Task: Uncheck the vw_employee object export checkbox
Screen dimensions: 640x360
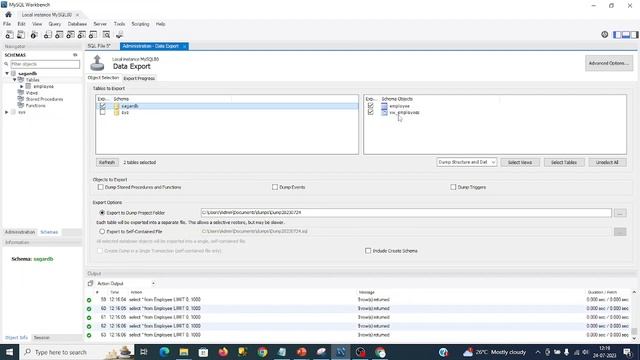Action: (371, 112)
